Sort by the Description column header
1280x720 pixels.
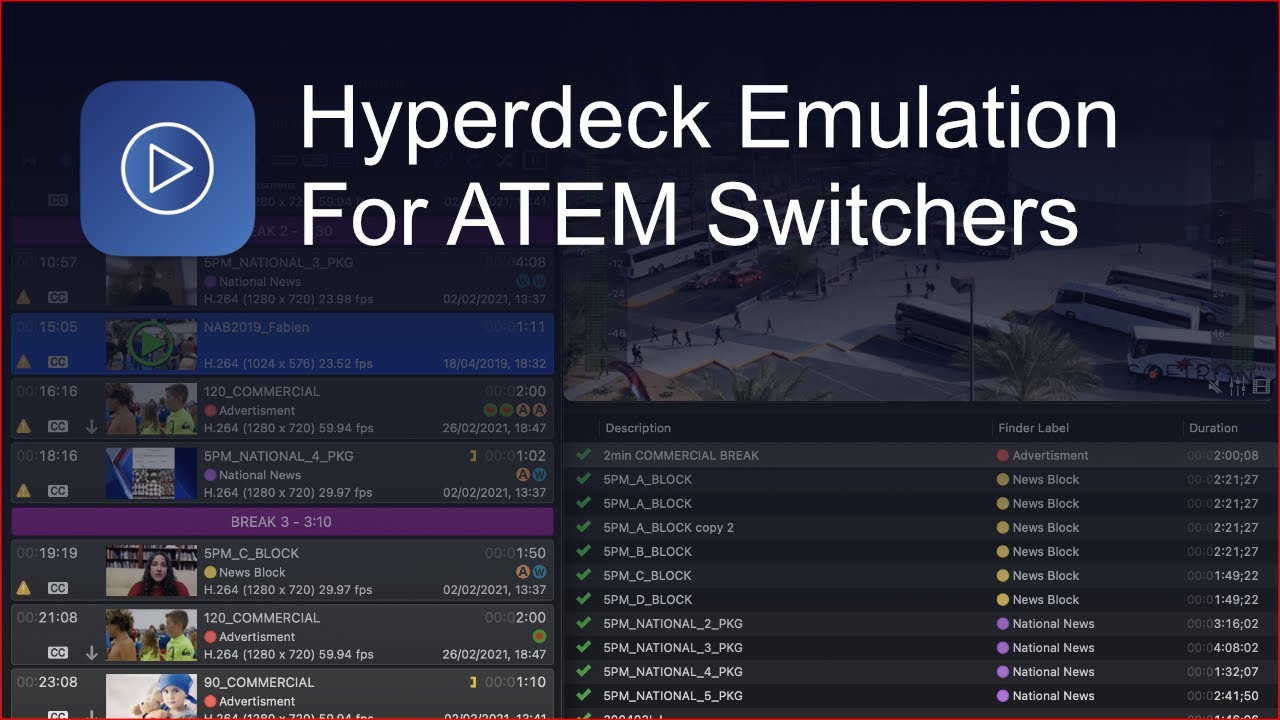[x=638, y=428]
